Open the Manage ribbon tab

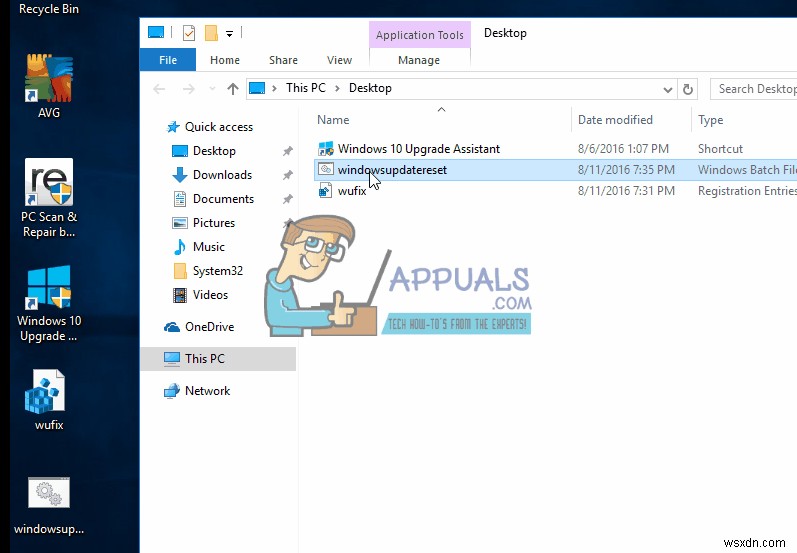click(x=419, y=60)
